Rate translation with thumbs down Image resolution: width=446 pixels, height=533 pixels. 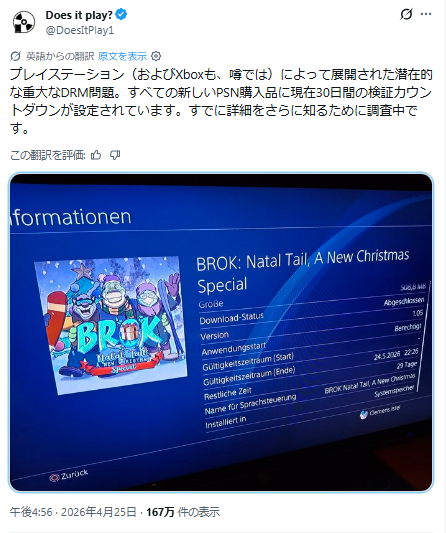point(115,155)
